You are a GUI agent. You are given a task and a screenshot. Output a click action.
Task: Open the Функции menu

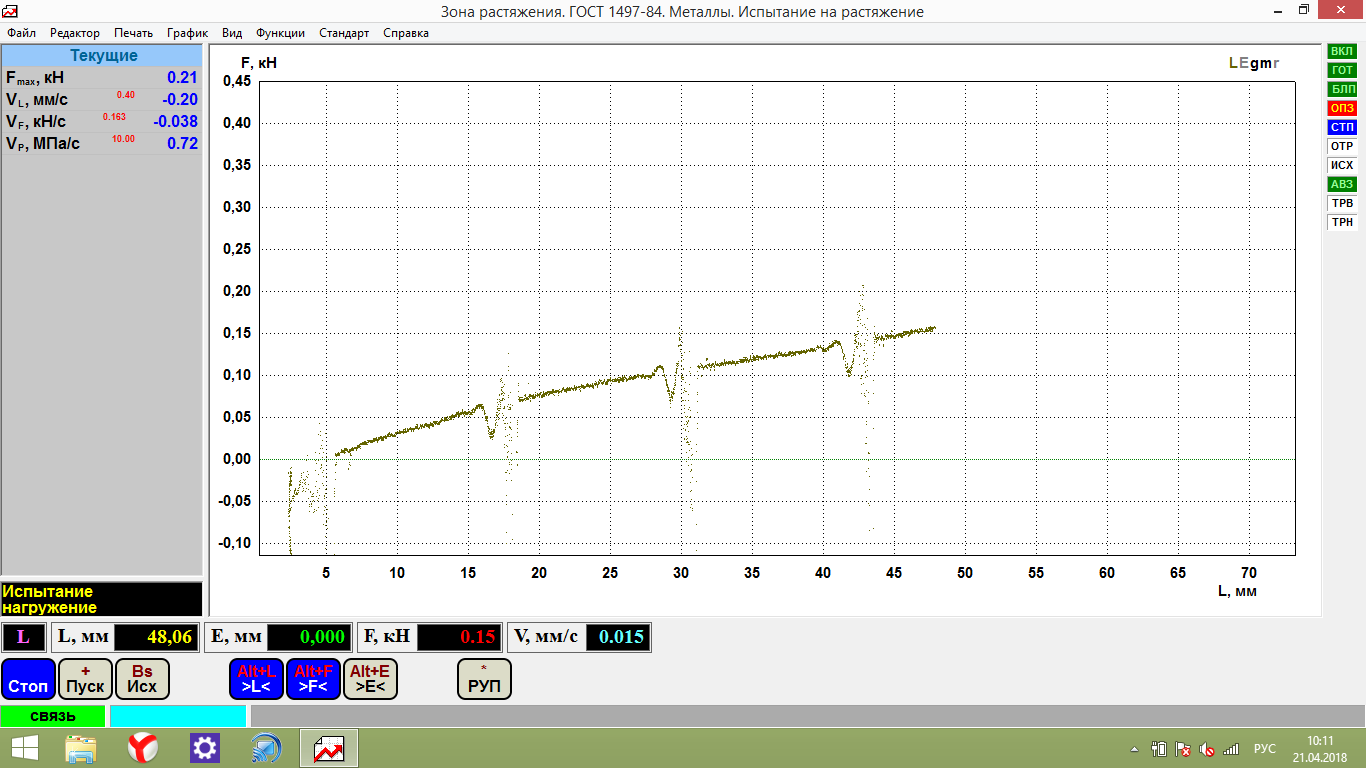tap(280, 33)
